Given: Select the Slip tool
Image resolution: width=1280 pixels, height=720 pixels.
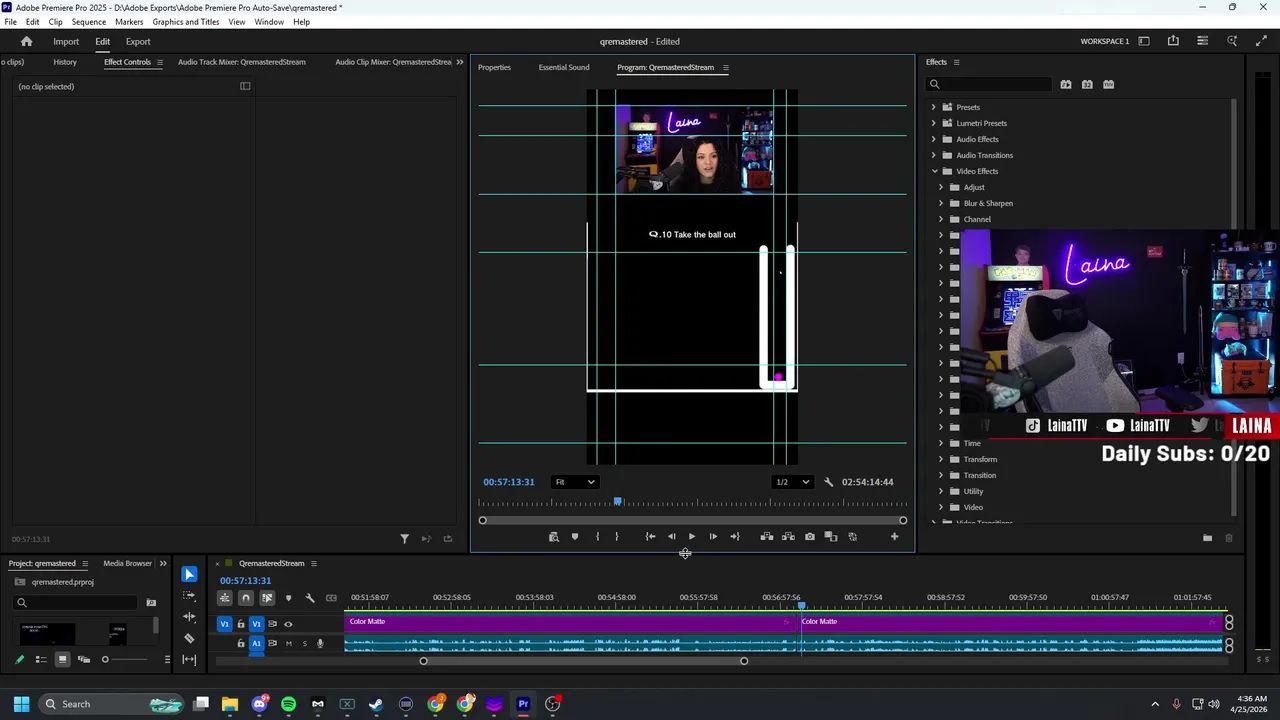Looking at the screenshot, I should tap(189, 659).
